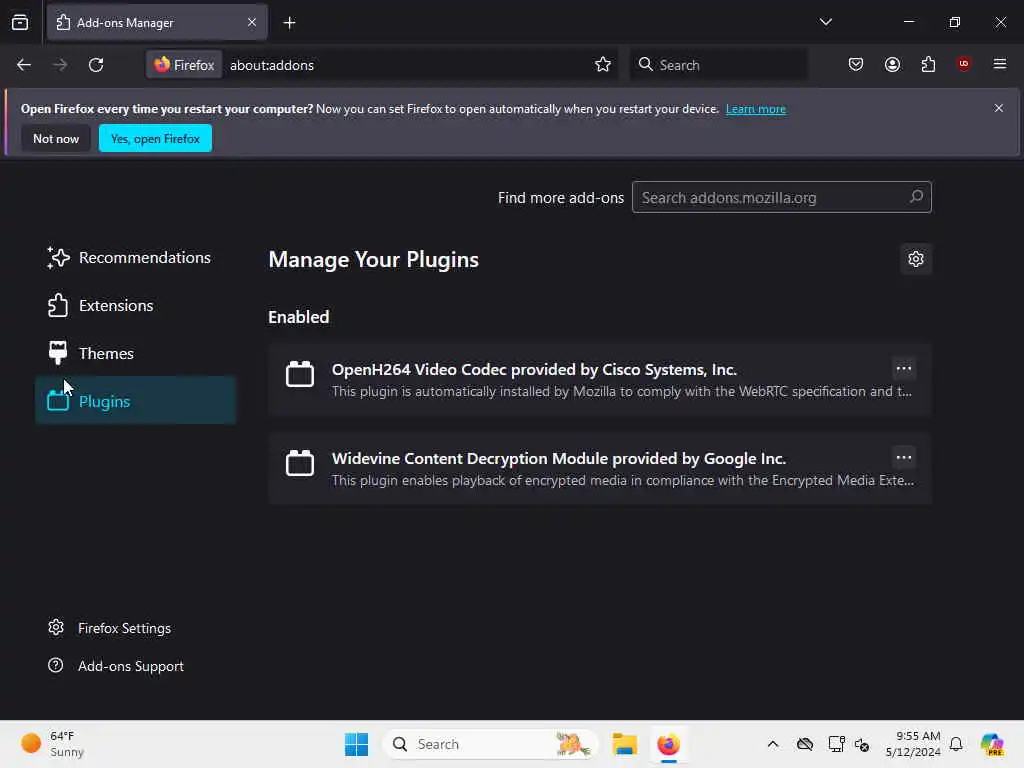Open File Explorer from the taskbar

click(x=624, y=744)
